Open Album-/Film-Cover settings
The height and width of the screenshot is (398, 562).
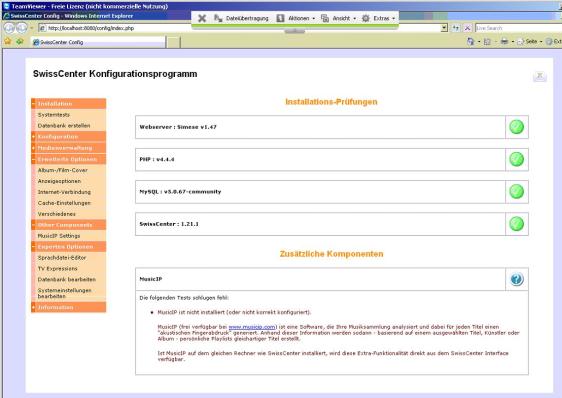(x=63, y=170)
